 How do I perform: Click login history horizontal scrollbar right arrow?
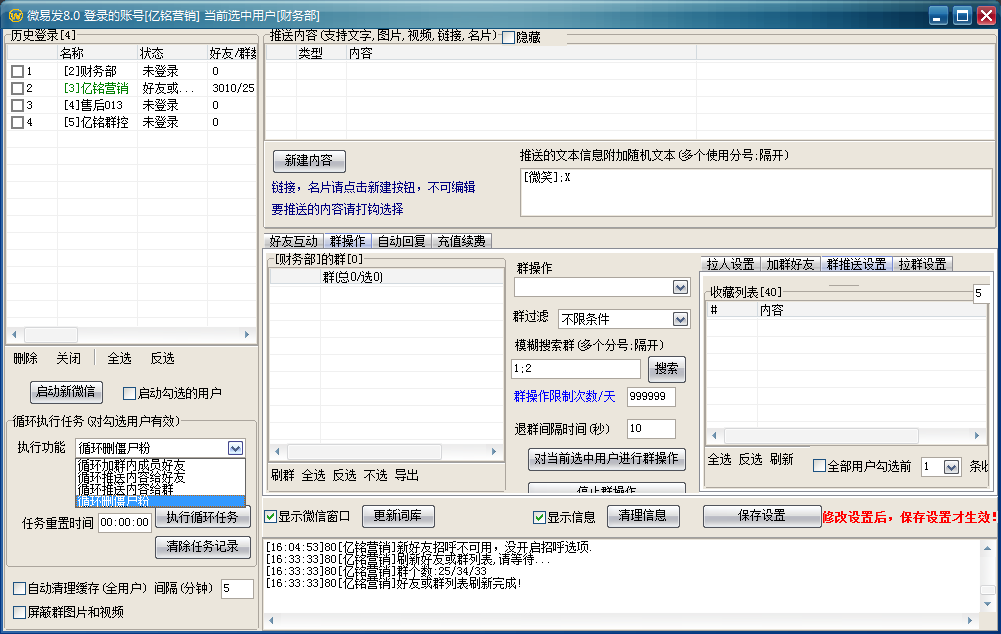click(x=247, y=335)
